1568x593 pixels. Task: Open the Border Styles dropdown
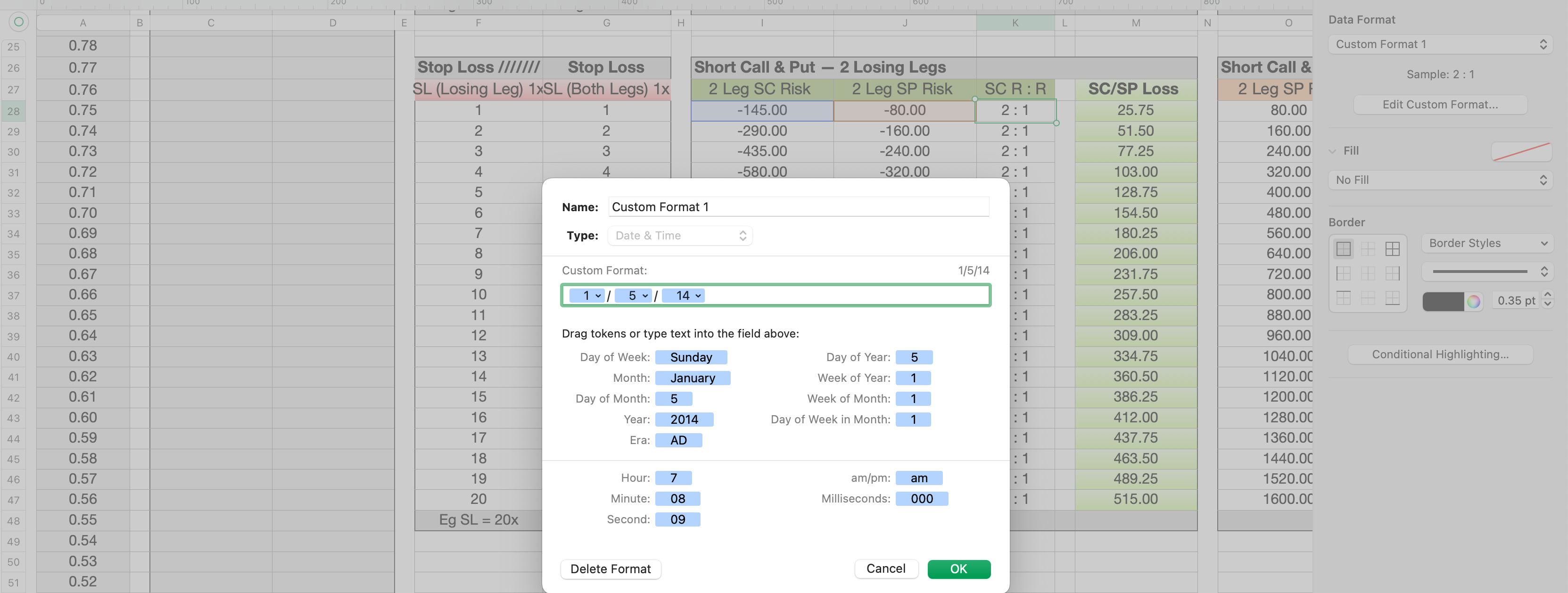[1487, 243]
